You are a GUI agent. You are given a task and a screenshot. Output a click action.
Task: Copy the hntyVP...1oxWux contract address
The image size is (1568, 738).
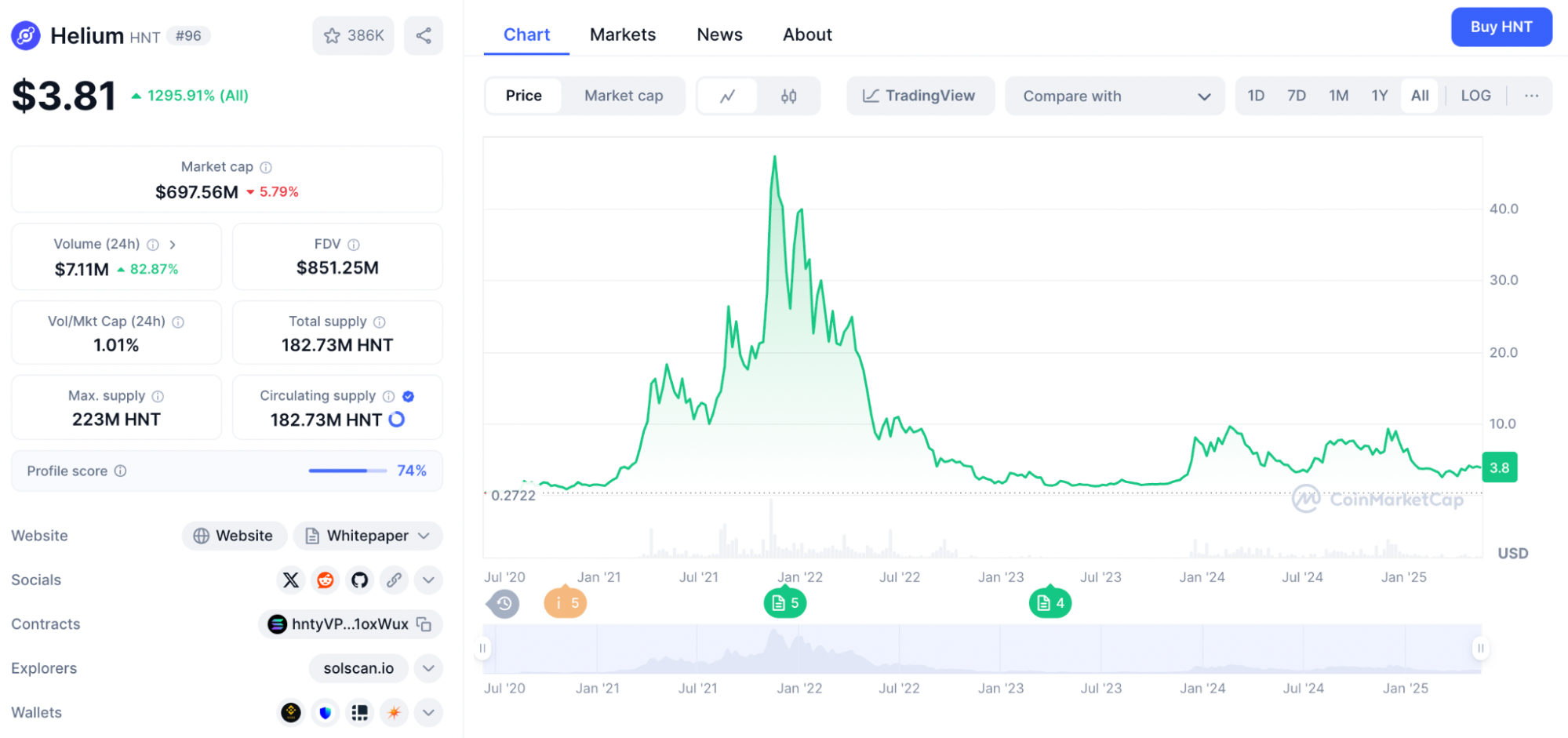(x=424, y=624)
